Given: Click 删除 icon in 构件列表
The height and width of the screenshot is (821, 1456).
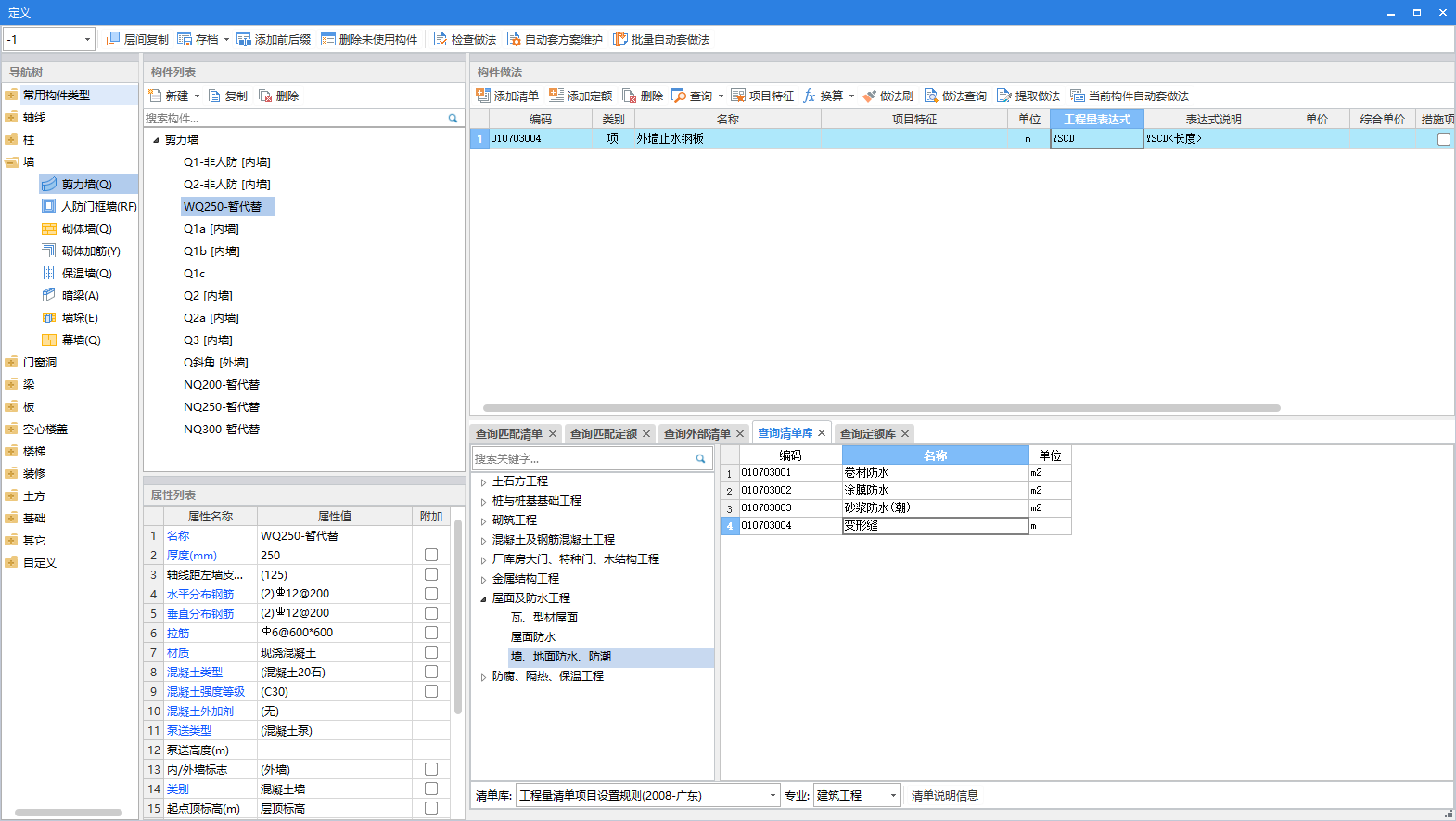Looking at the screenshot, I should (265, 96).
